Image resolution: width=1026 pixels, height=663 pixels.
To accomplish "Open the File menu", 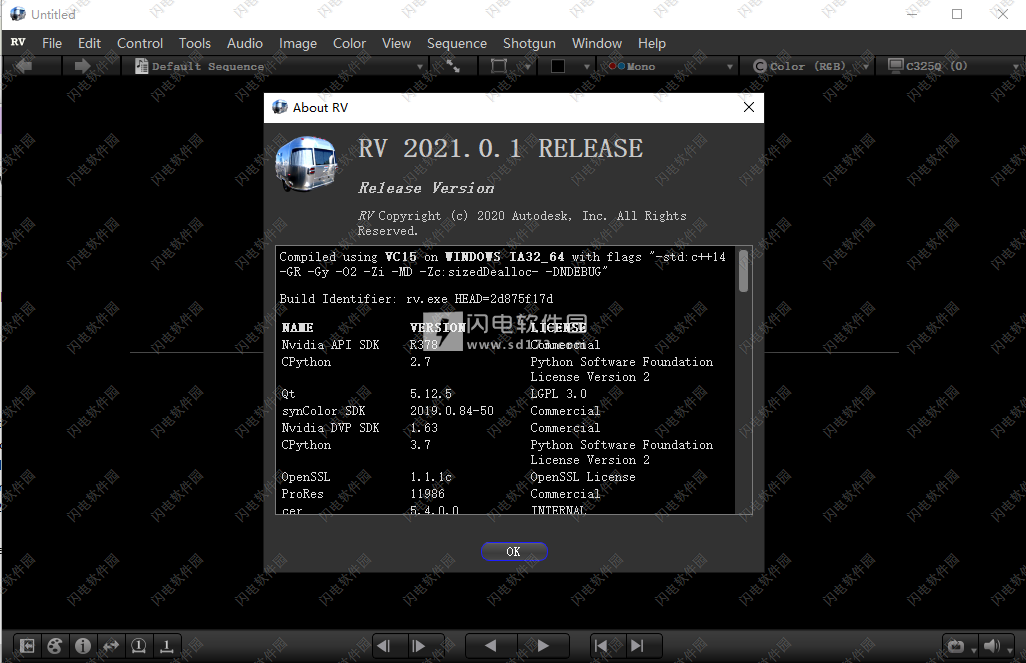I will click(52, 43).
